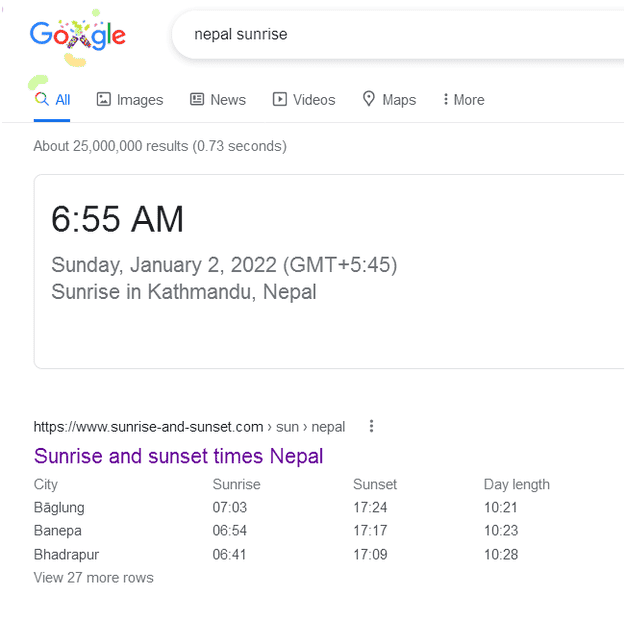Viewport: 626px width, 620px height.
Task: Click the Maps pin icon
Action: (369, 99)
